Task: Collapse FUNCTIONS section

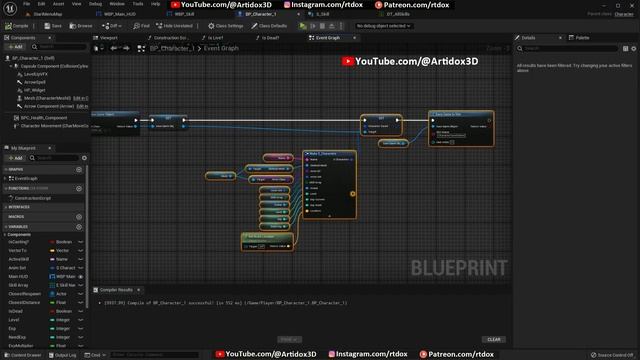Action: [x=6, y=189]
